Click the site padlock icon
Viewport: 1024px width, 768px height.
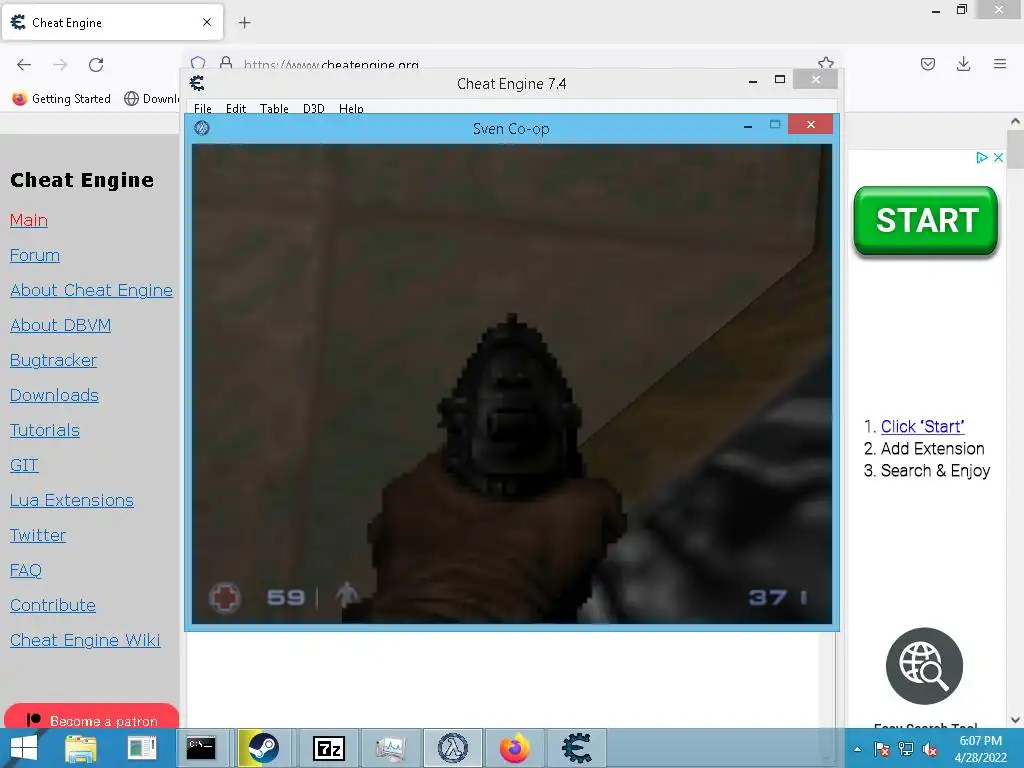[226, 63]
